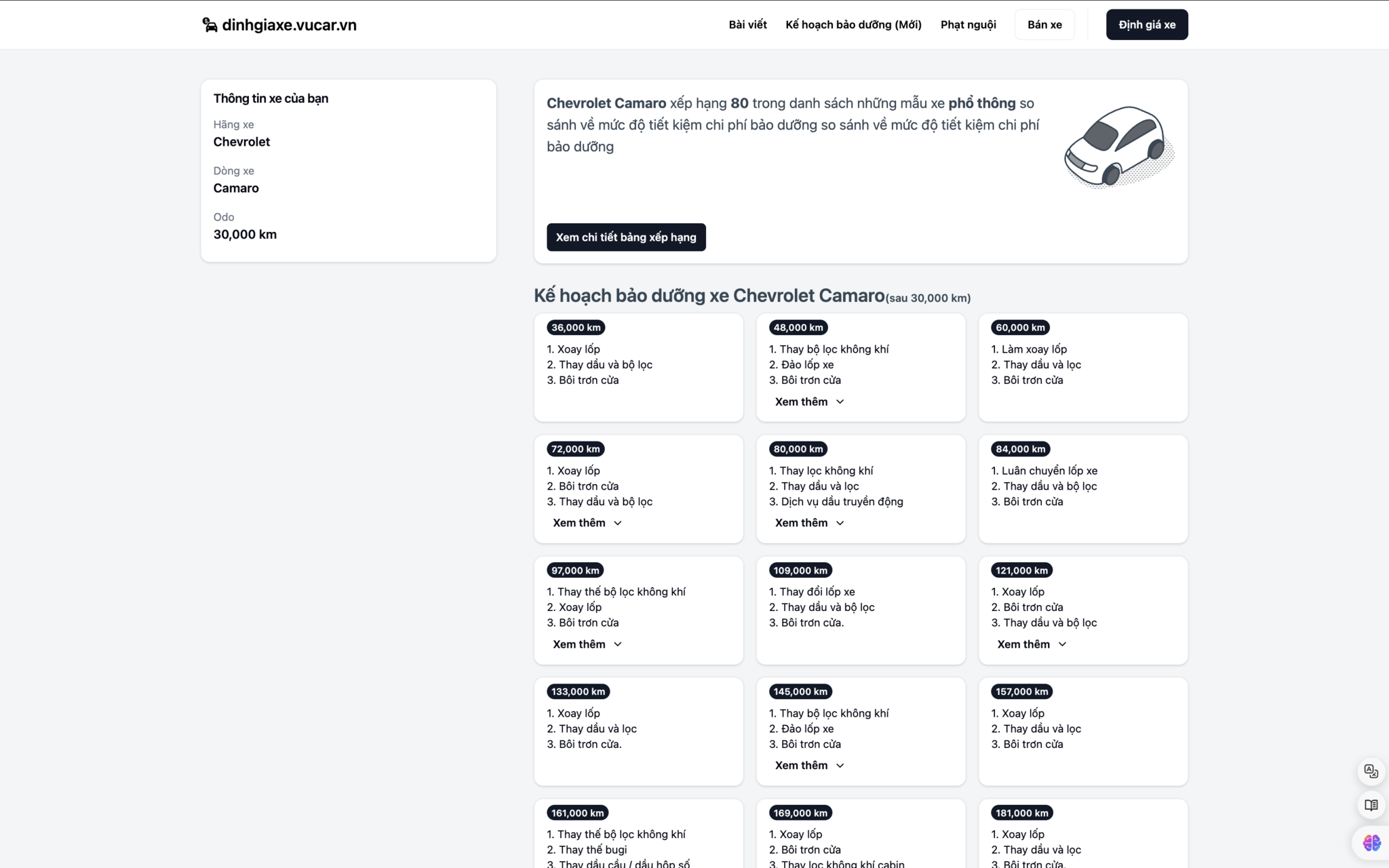1389x868 pixels.
Task: Click the 169,000 km badge
Action: [x=800, y=813]
